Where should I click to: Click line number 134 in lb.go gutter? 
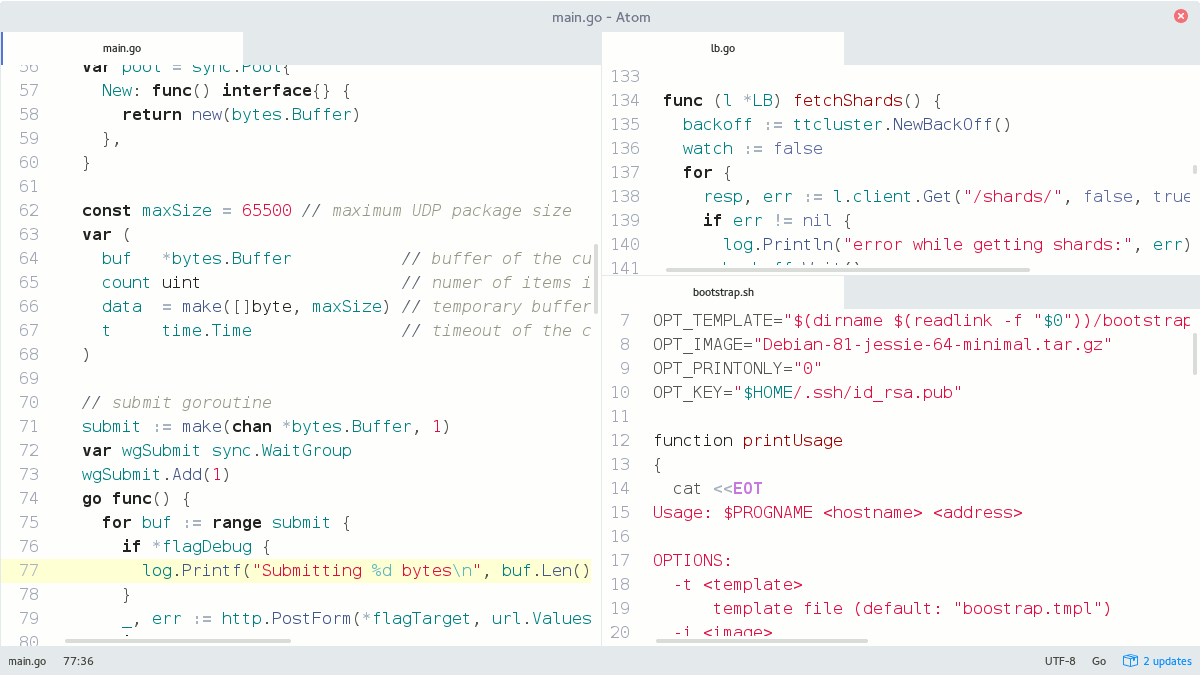[x=624, y=100]
